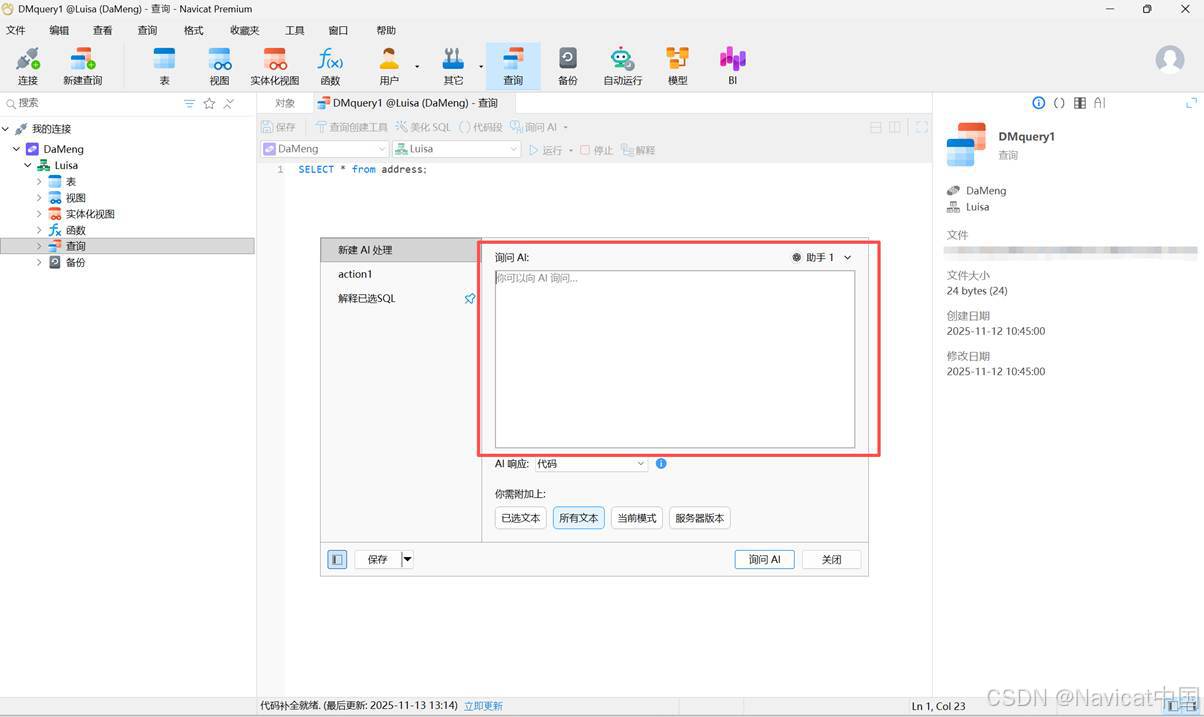
Task: Open the 保存 split arrow in dialog
Action: [408, 560]
